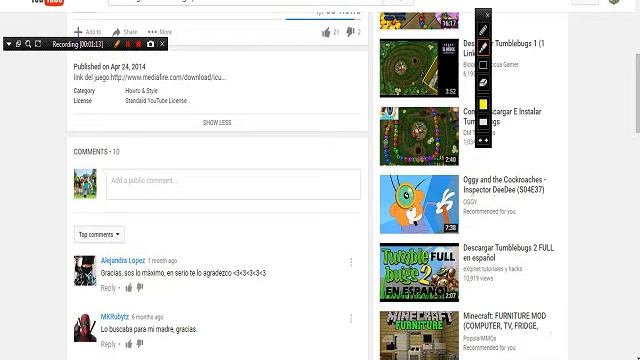Image resolution: width=640 pixels, height=360 pixels.
Task: Open the recorder toolbar dropdown arrow
Action: [x=9, y=44]
